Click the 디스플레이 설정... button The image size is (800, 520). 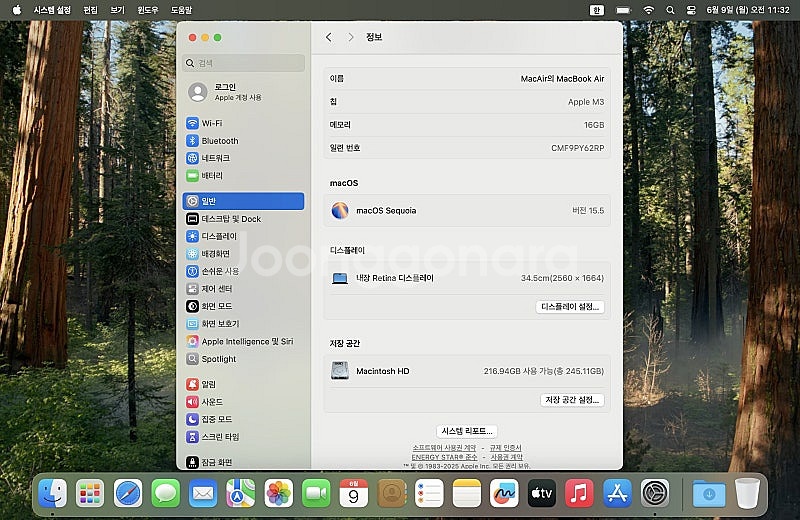[x=570, y=307]
